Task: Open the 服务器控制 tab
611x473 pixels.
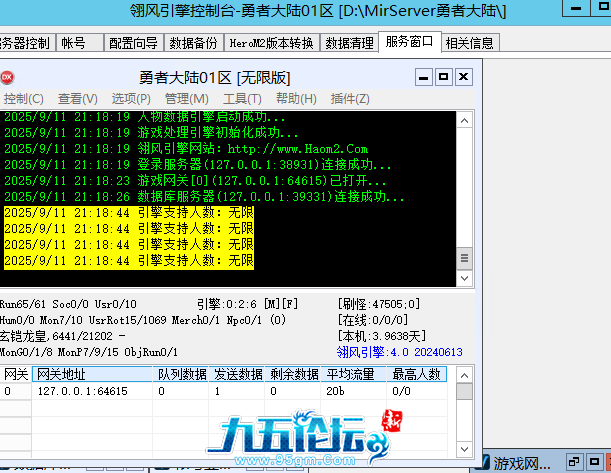Action: pyautogui.click(x=26, y=43)
